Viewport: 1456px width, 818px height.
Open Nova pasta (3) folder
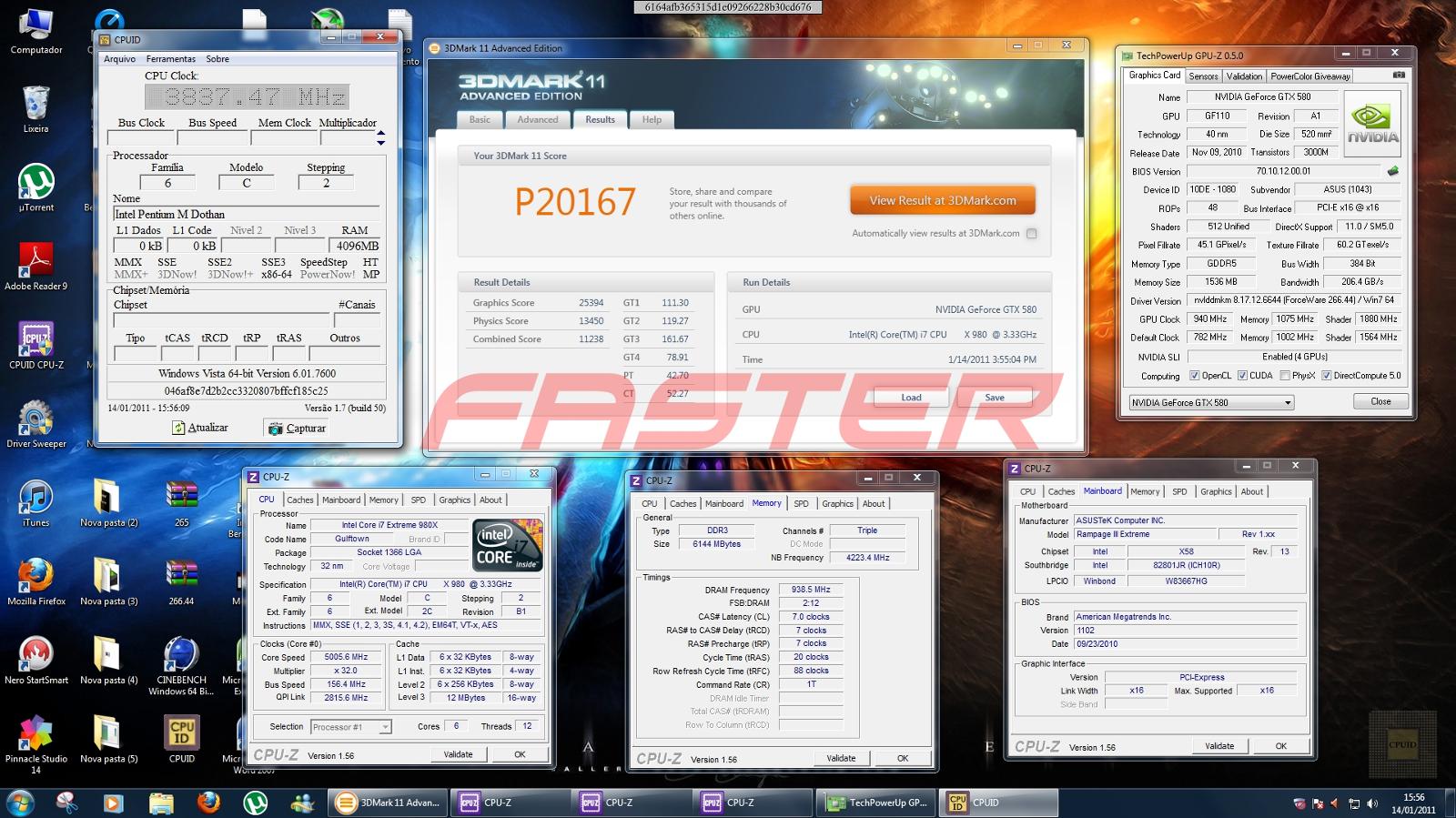click(109, 581)
